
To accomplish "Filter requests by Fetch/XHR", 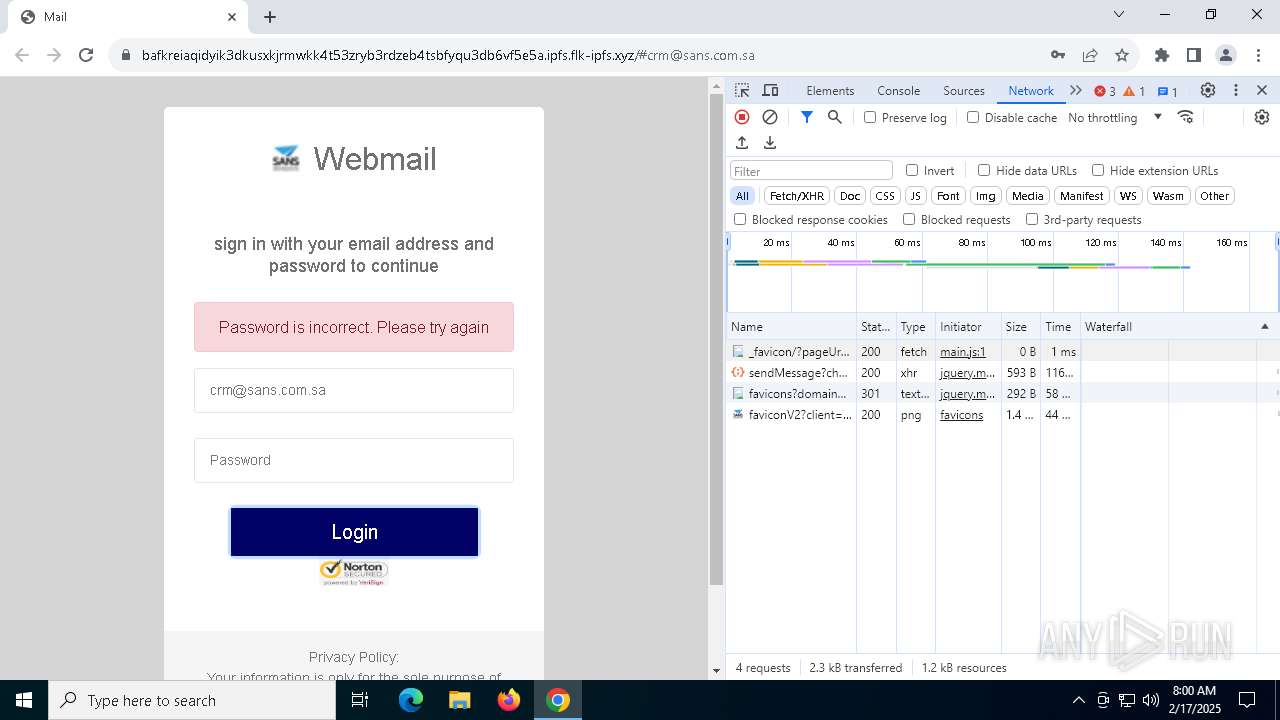I will point(797,196).
